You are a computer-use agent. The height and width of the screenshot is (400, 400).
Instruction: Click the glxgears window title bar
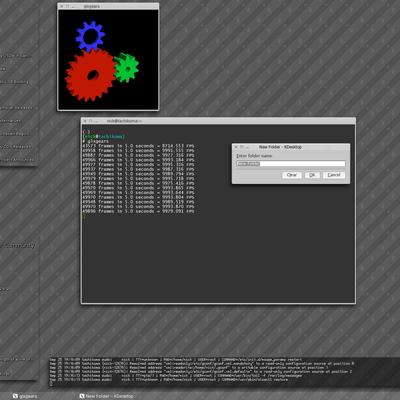[108, 6]
